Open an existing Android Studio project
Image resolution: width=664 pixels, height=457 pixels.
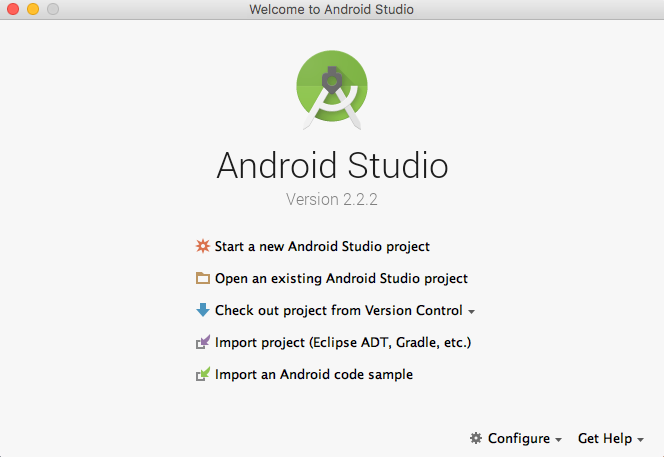(341, 278)
